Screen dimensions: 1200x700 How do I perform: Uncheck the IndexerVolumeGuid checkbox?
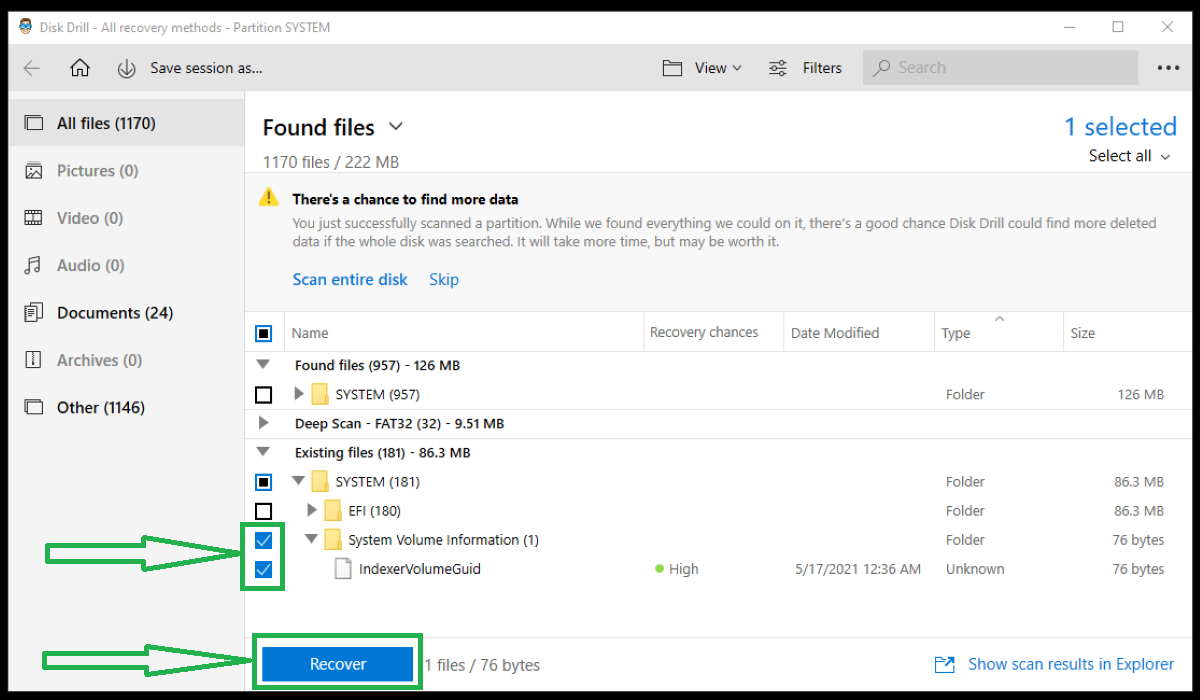click(x=264, y=569)
